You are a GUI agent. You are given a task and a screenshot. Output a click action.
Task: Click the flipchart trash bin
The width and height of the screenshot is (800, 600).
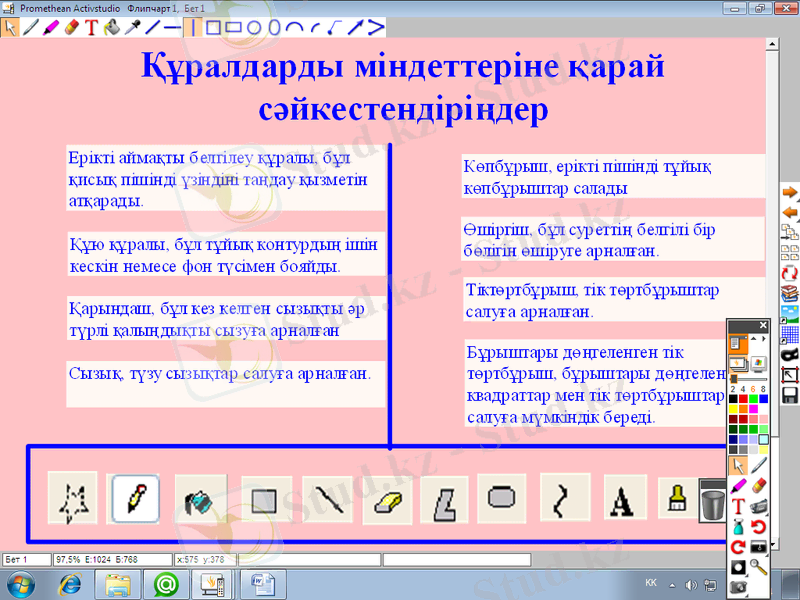click(712, 502)
